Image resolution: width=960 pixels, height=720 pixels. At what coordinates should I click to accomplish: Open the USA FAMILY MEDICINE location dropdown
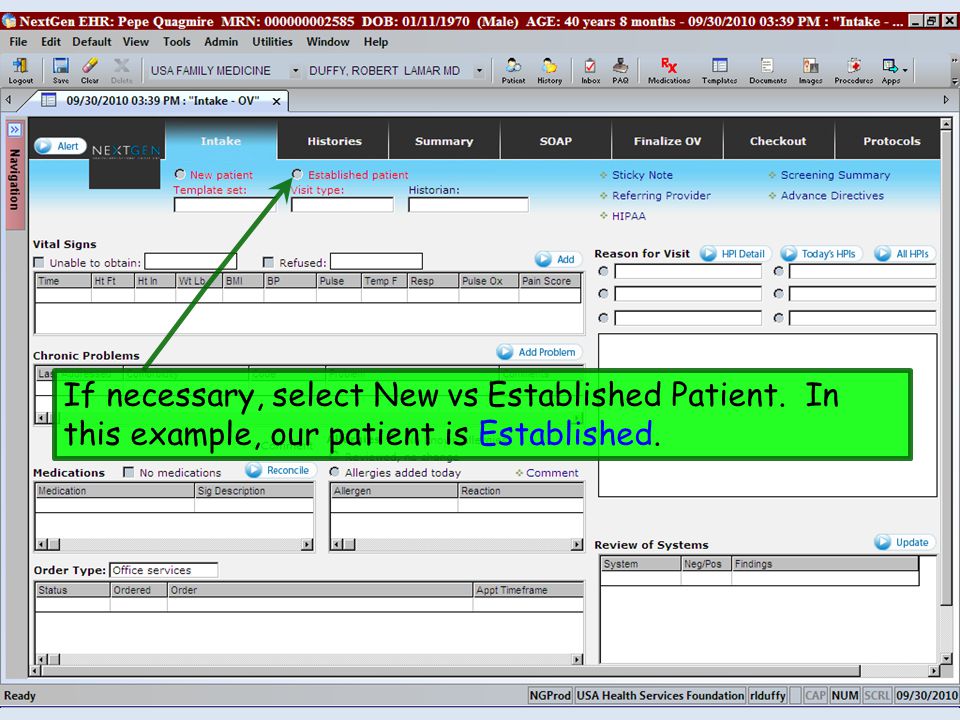coord(295,71)
